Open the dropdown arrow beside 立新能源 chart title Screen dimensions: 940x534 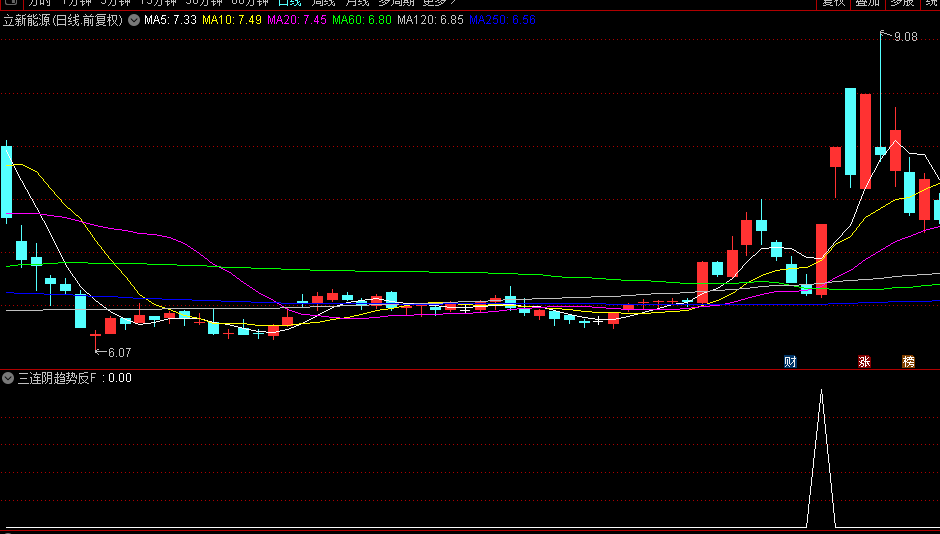pyautogui.click(x=134, y=20)
